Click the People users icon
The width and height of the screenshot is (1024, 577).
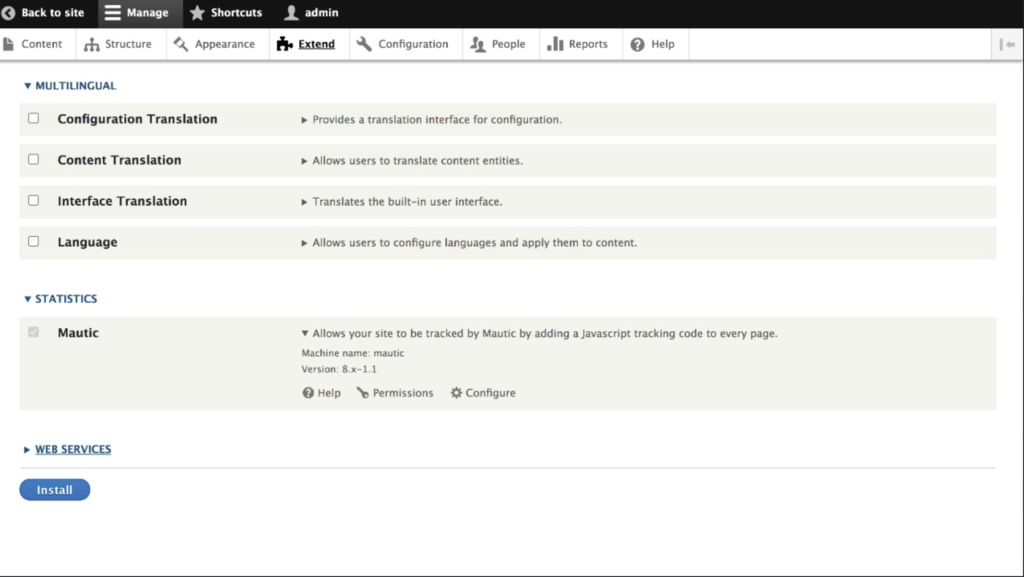478,44
